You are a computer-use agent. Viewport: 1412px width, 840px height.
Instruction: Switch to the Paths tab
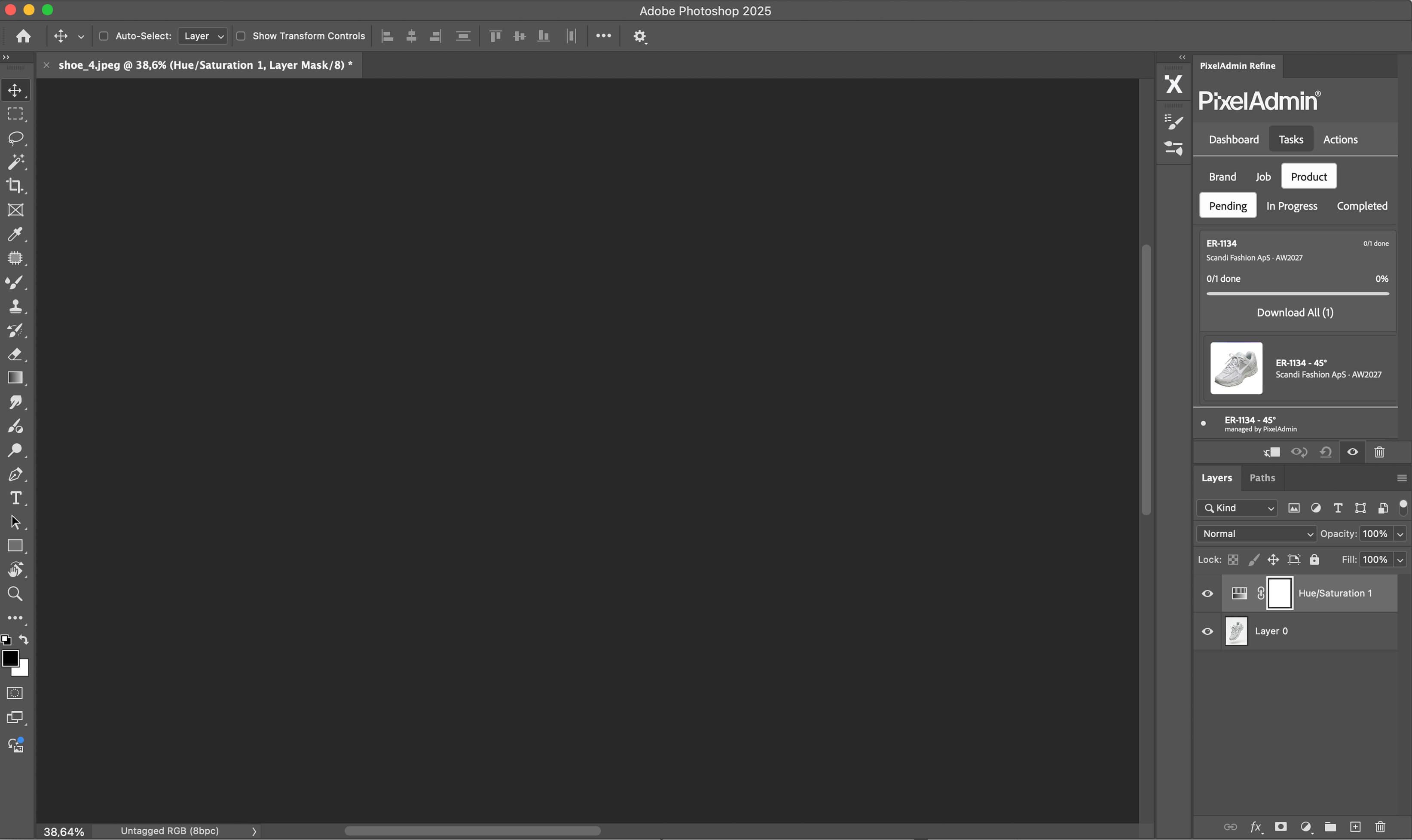pyautogui.click(x=1262, y=478)
